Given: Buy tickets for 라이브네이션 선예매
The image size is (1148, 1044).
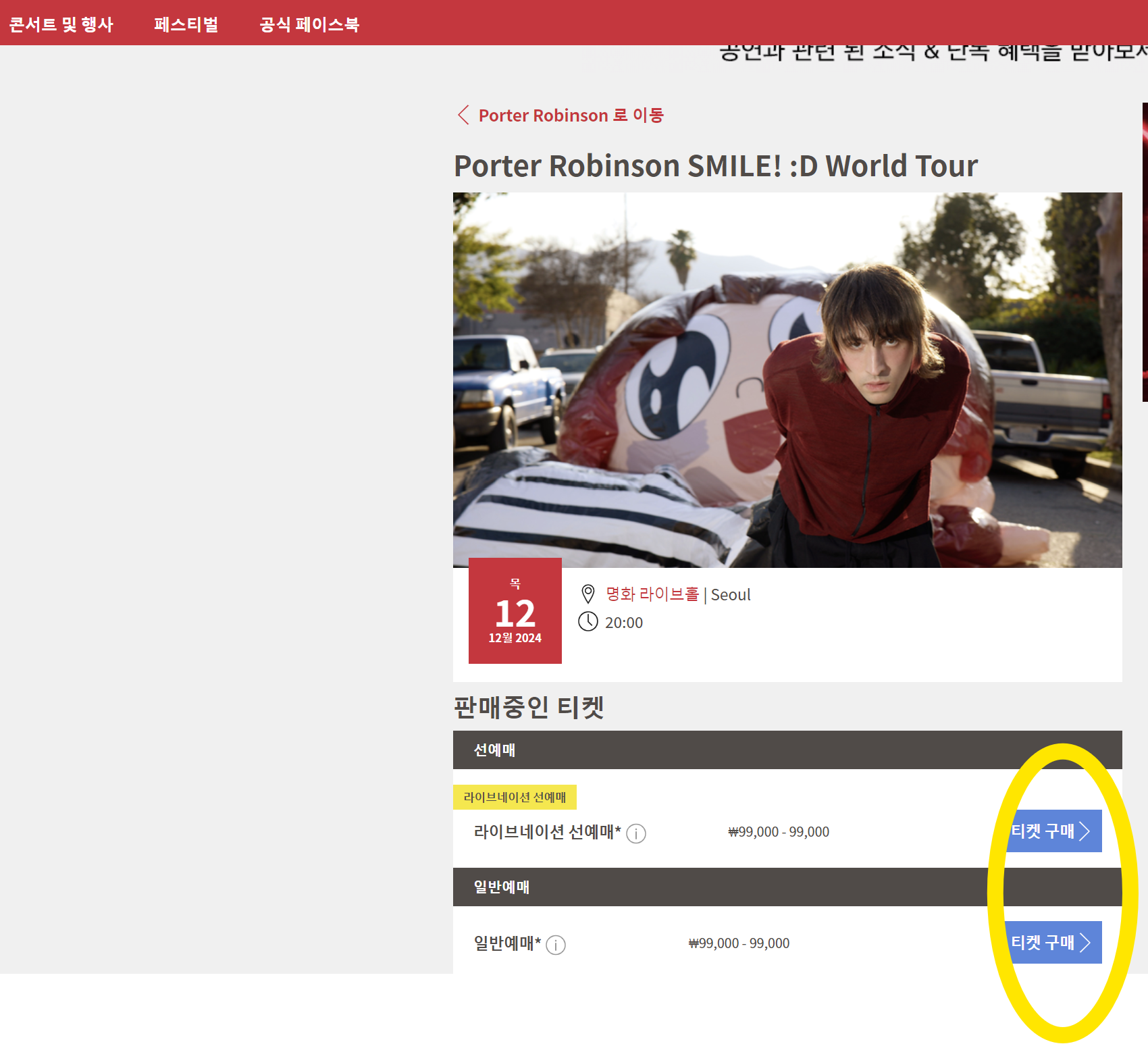Looking at the screenshot, I should click(x=1053, y=831).
